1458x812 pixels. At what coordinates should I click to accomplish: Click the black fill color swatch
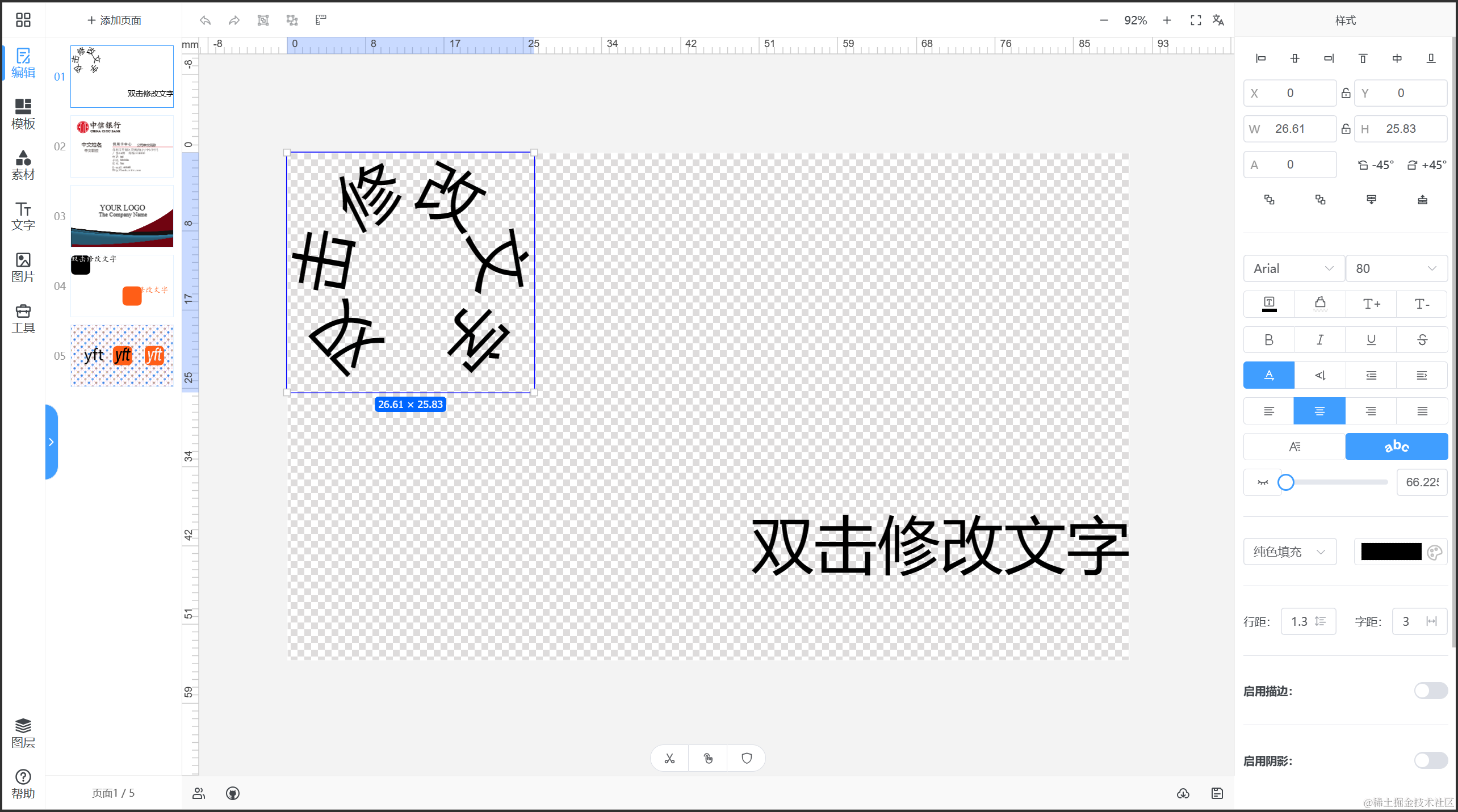pyautogui.click(x=1391, y=552)
